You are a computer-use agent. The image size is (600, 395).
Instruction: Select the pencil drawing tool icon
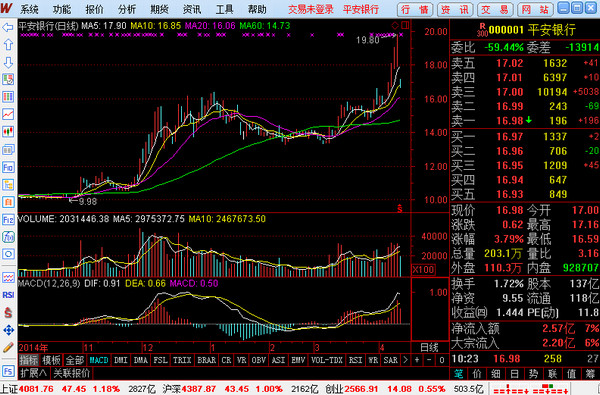tap(8, 347)
